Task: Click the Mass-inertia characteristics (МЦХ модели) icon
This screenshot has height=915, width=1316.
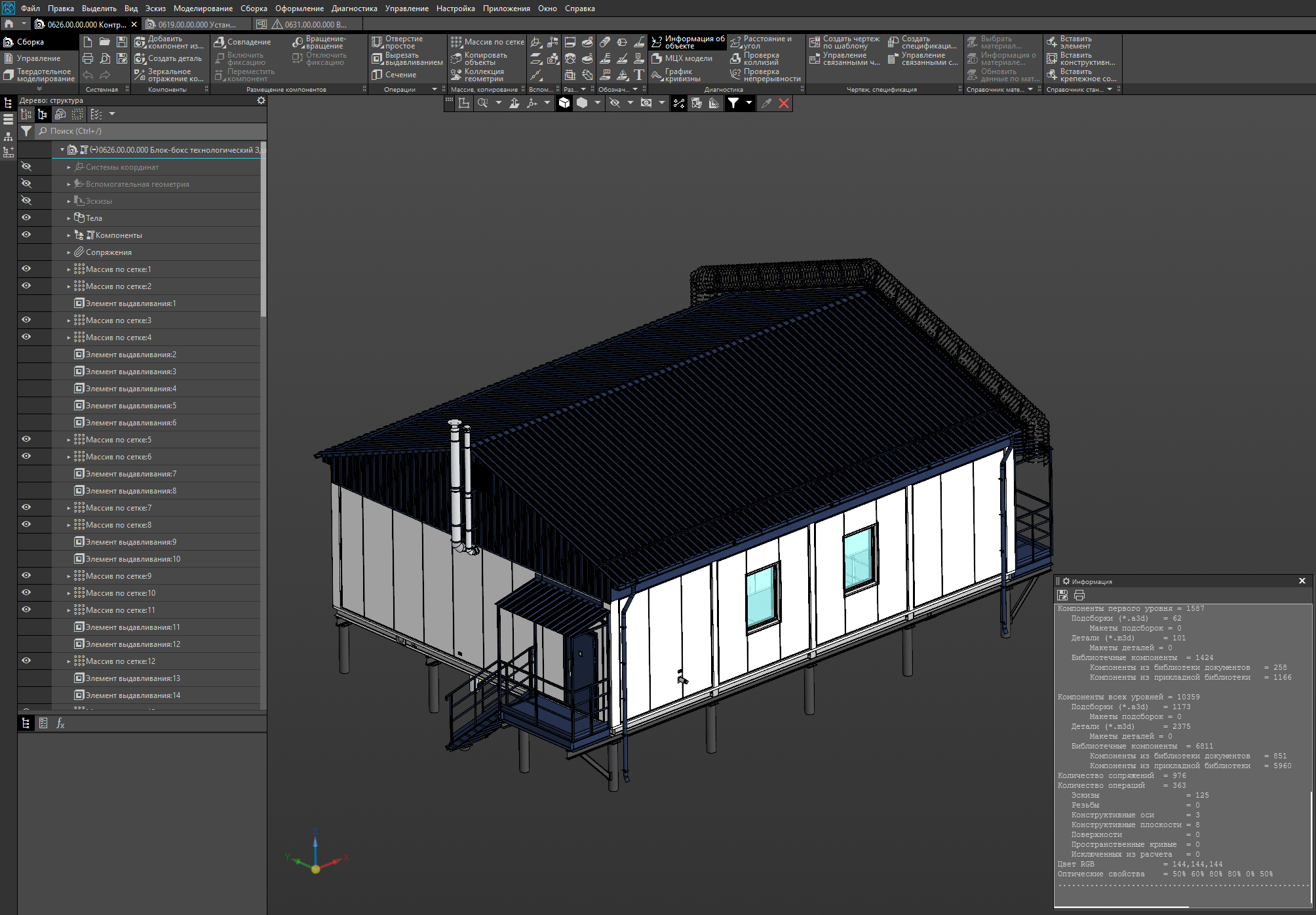Action: point(657,58)
